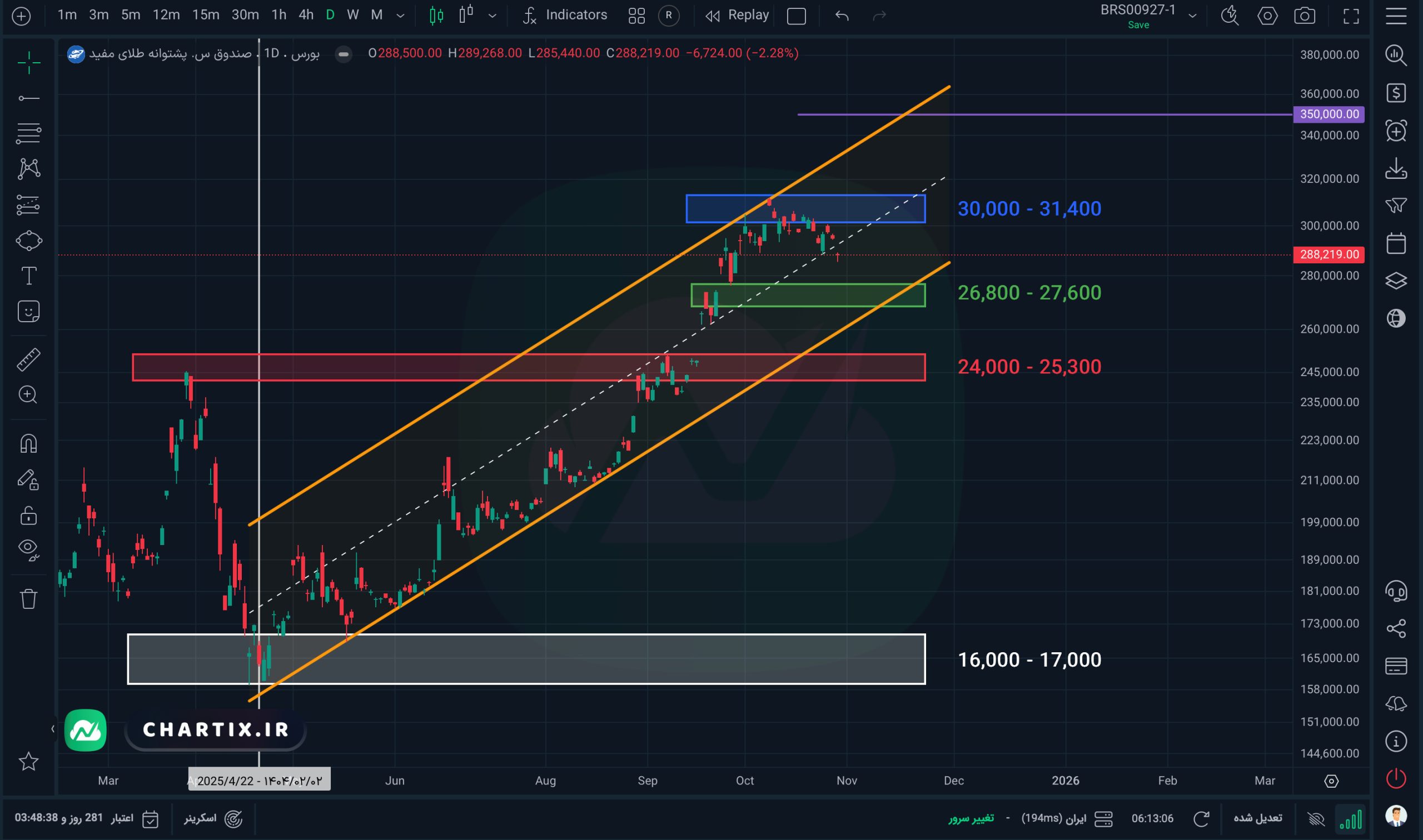
Task: Activate the magnet snap mode
Action: 28,444
